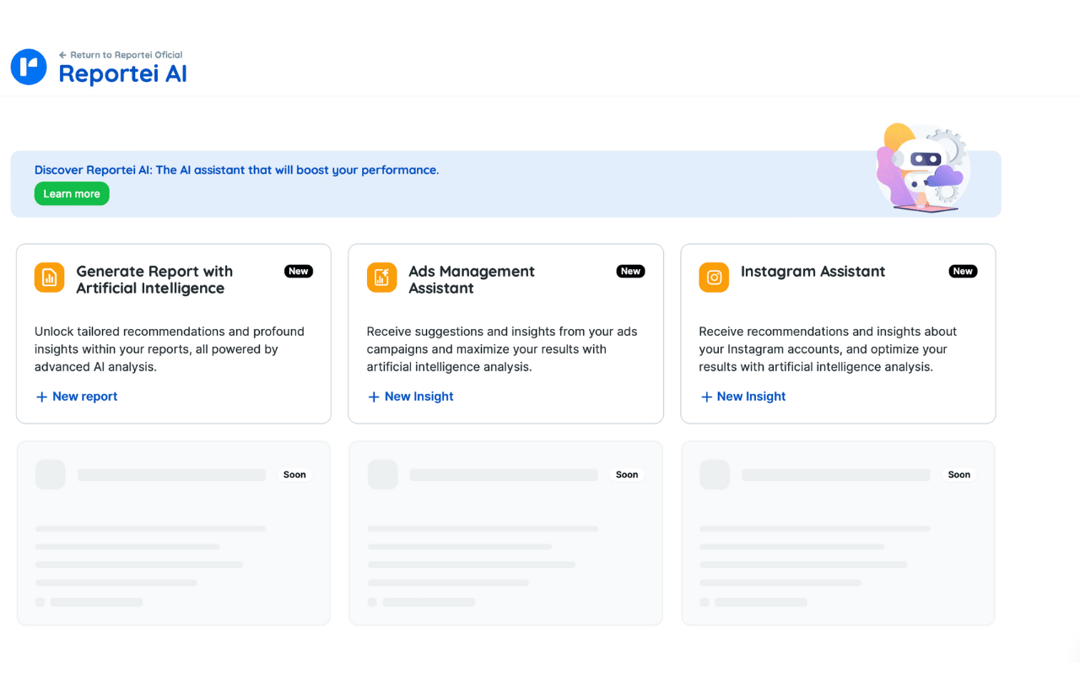Read the Discover Reportei AI banner text
This screenshot has width=1080, height=675.
(x=236, y=170)
